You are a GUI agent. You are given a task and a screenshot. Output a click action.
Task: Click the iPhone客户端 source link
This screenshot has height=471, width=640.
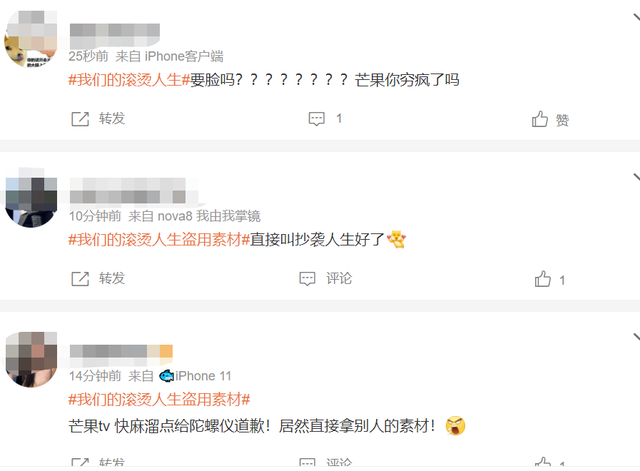coord(184,56)
